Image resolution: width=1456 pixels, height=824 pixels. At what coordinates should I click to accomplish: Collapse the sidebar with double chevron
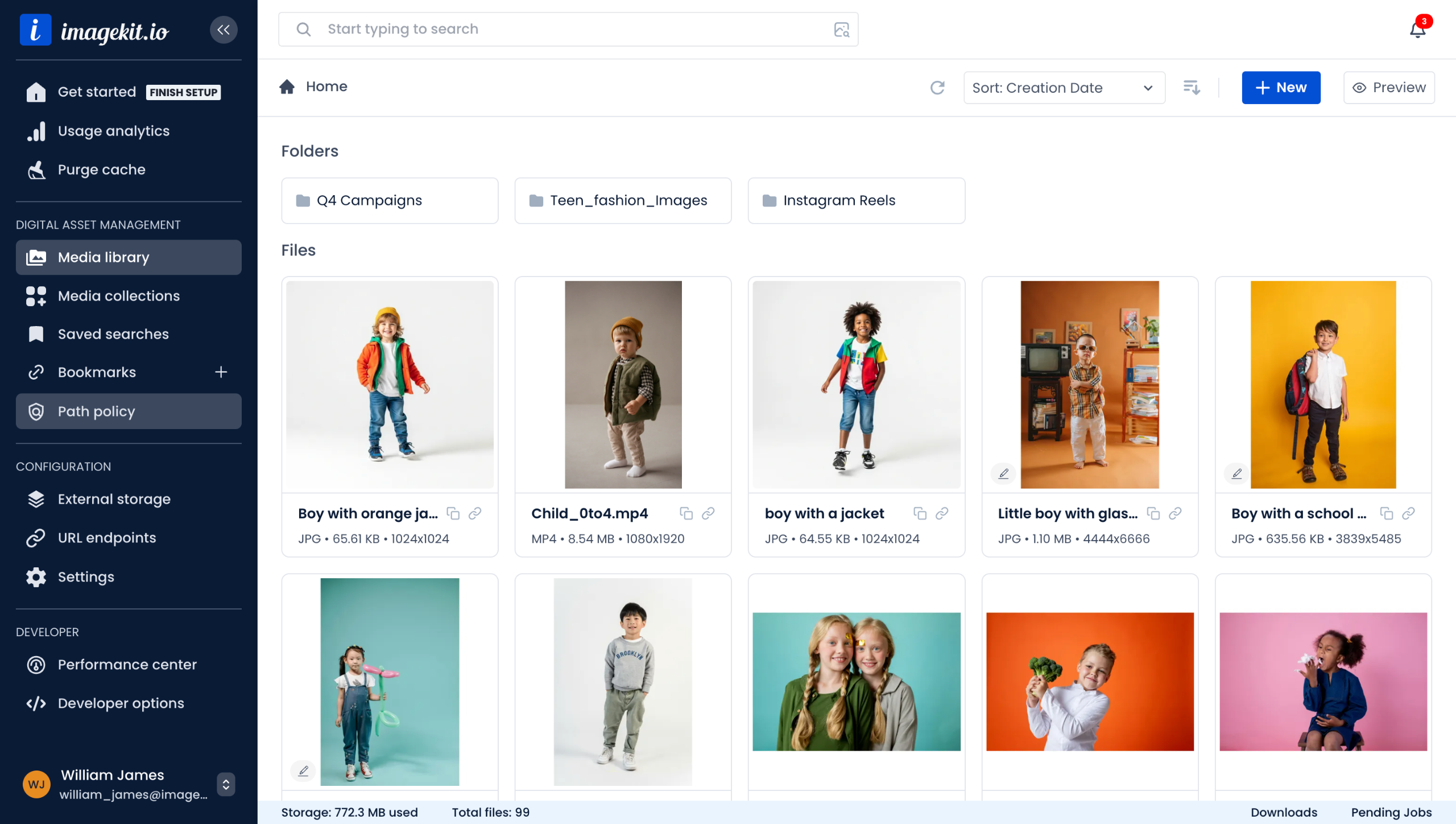point(223,30)
